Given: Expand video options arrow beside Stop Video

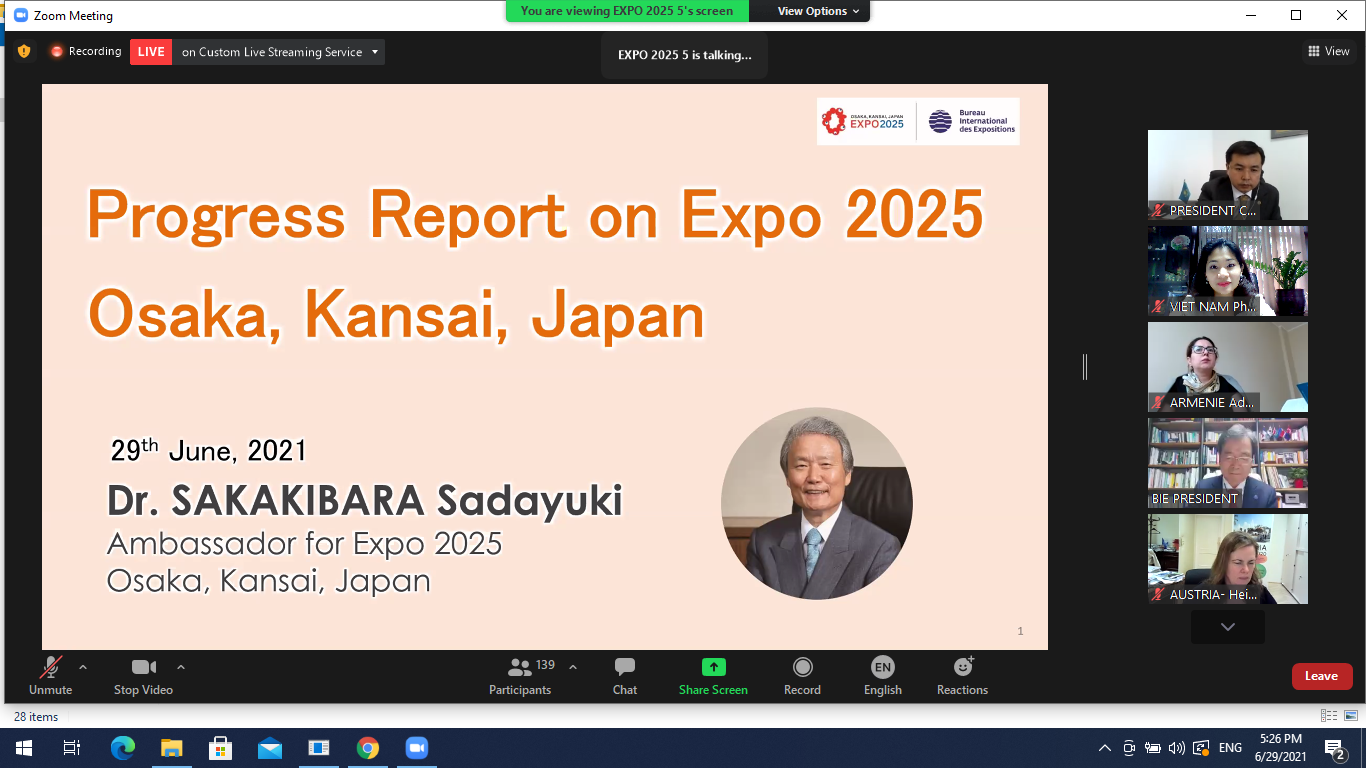Looking at the screenshot, I should coord(181,667).
